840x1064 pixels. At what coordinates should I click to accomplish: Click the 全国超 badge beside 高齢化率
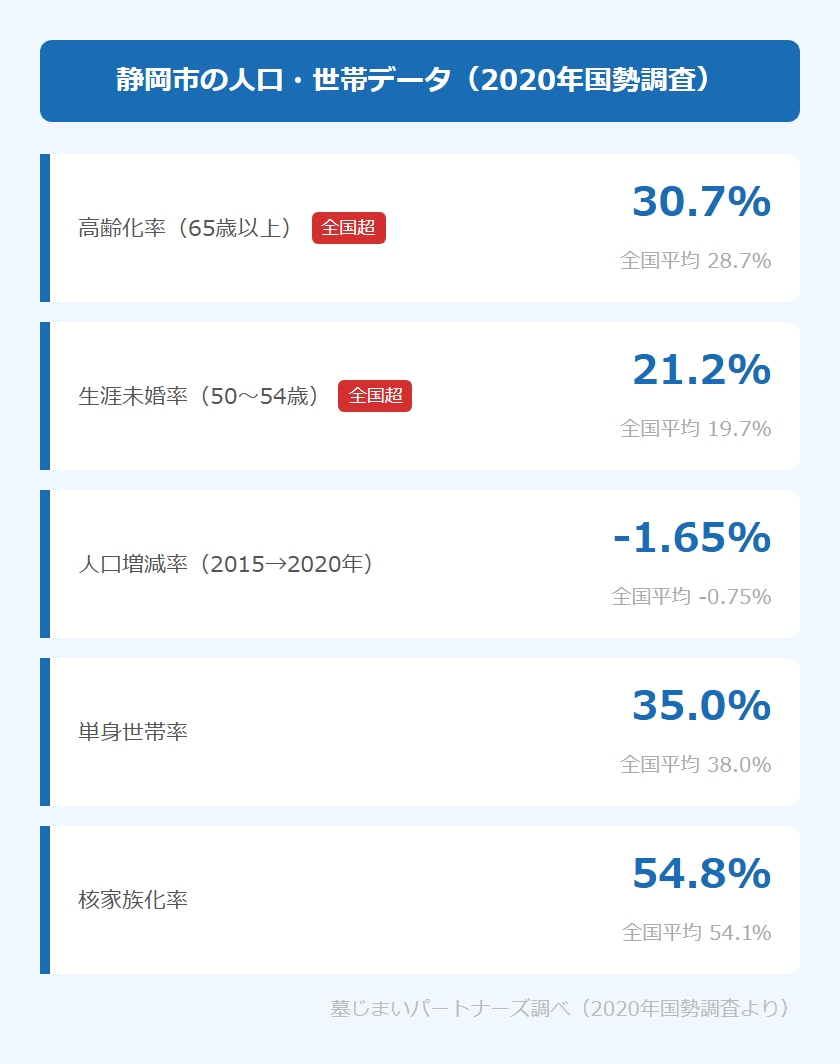click(x=348, y=228)
